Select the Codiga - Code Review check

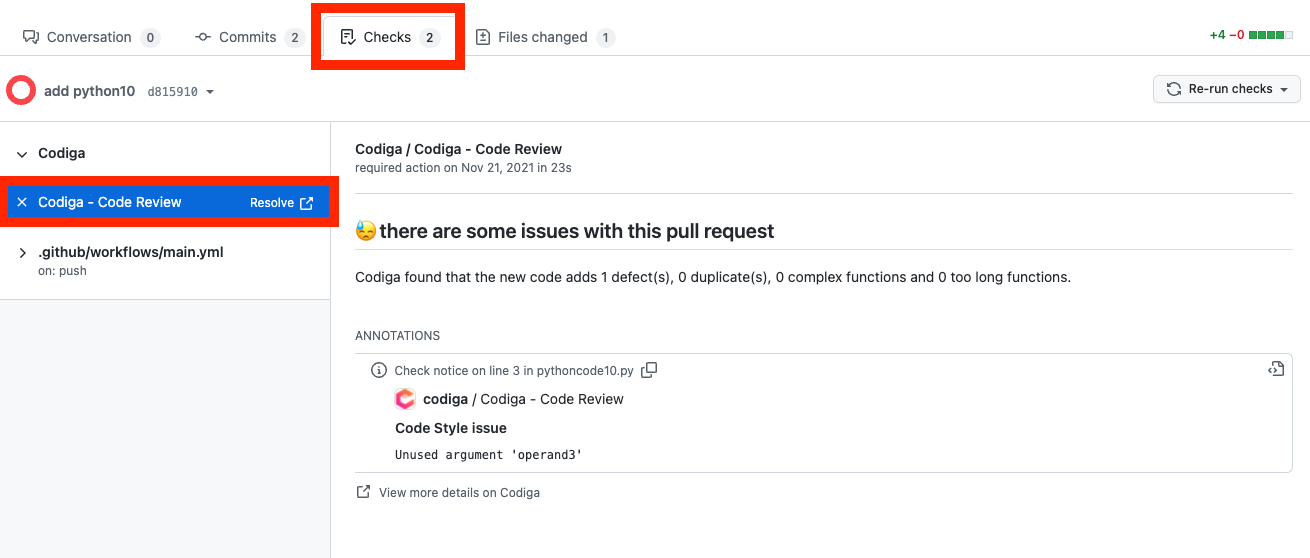click(110, 202)
